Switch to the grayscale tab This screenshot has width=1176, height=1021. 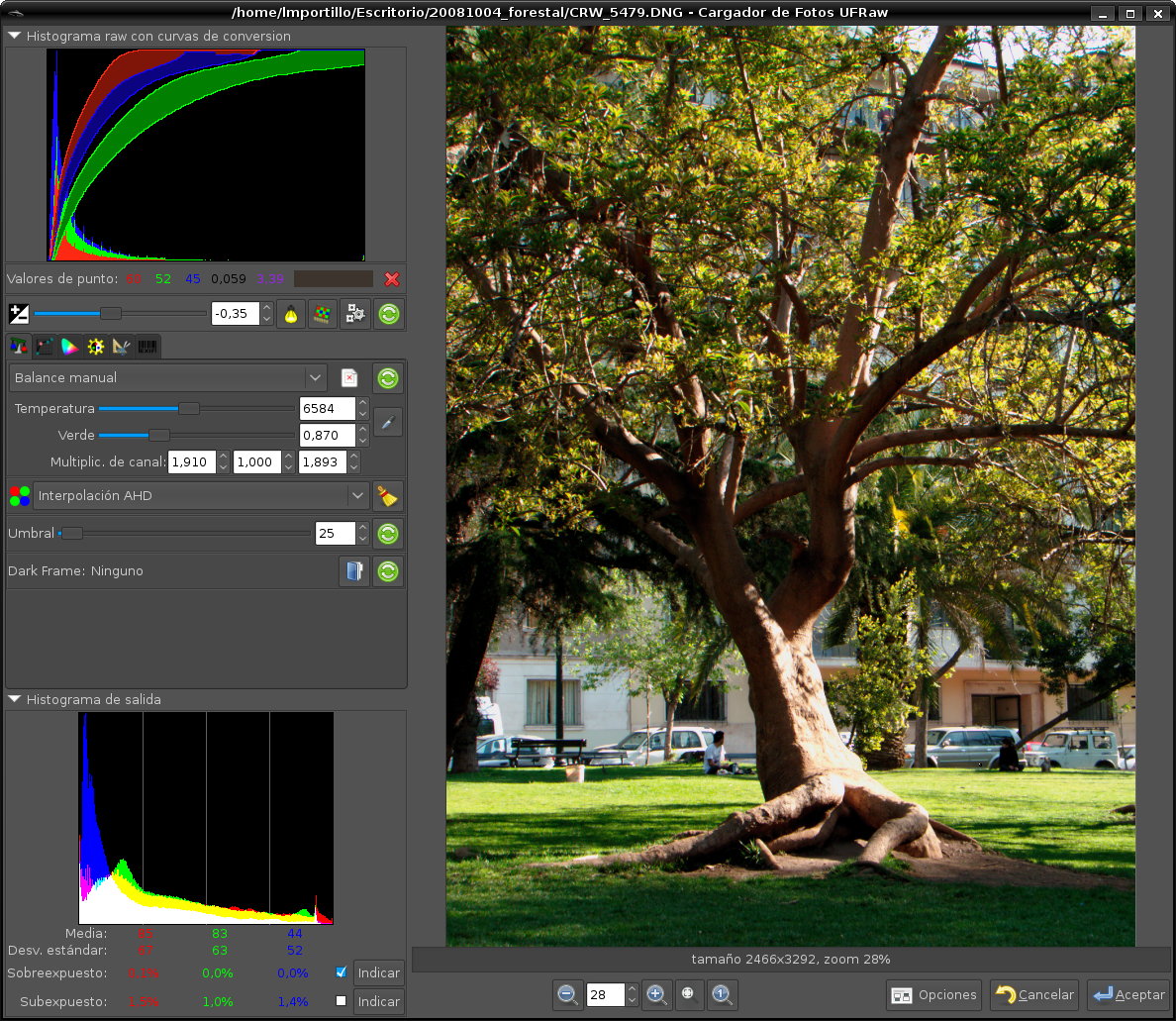pyautogui.click(x=45, y=346)
